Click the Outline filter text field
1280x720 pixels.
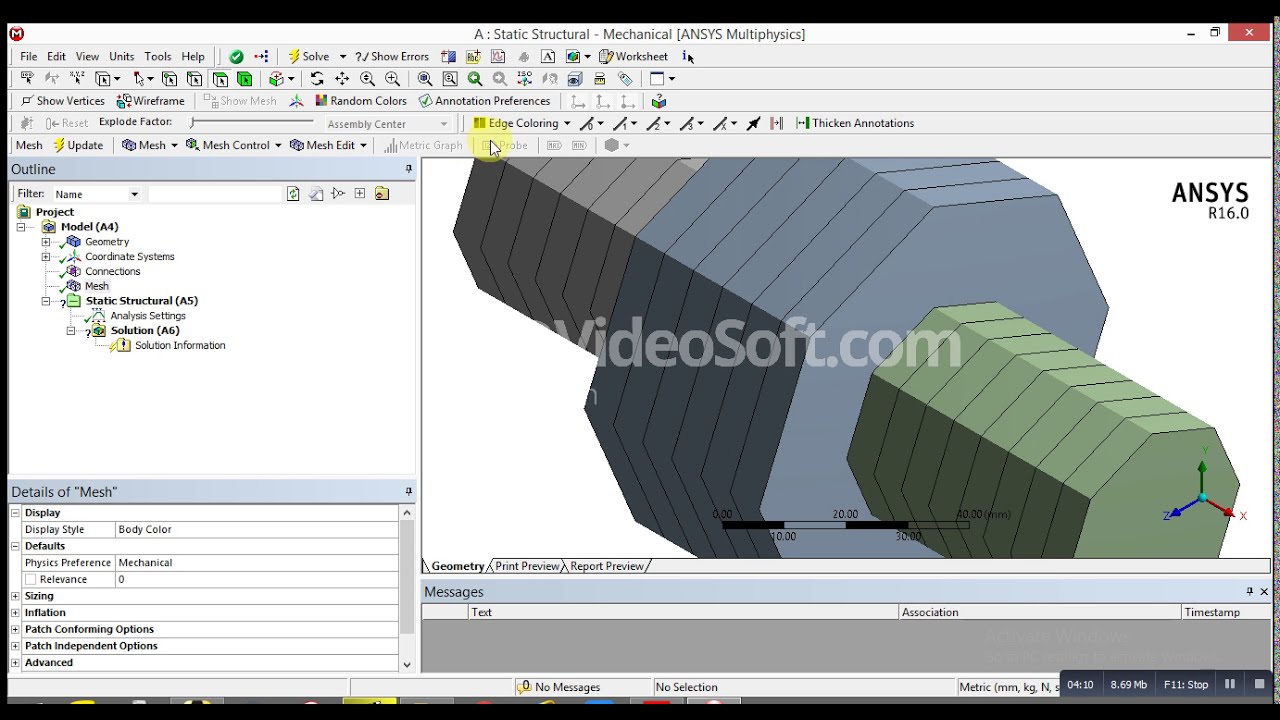(x=214, y=194)
